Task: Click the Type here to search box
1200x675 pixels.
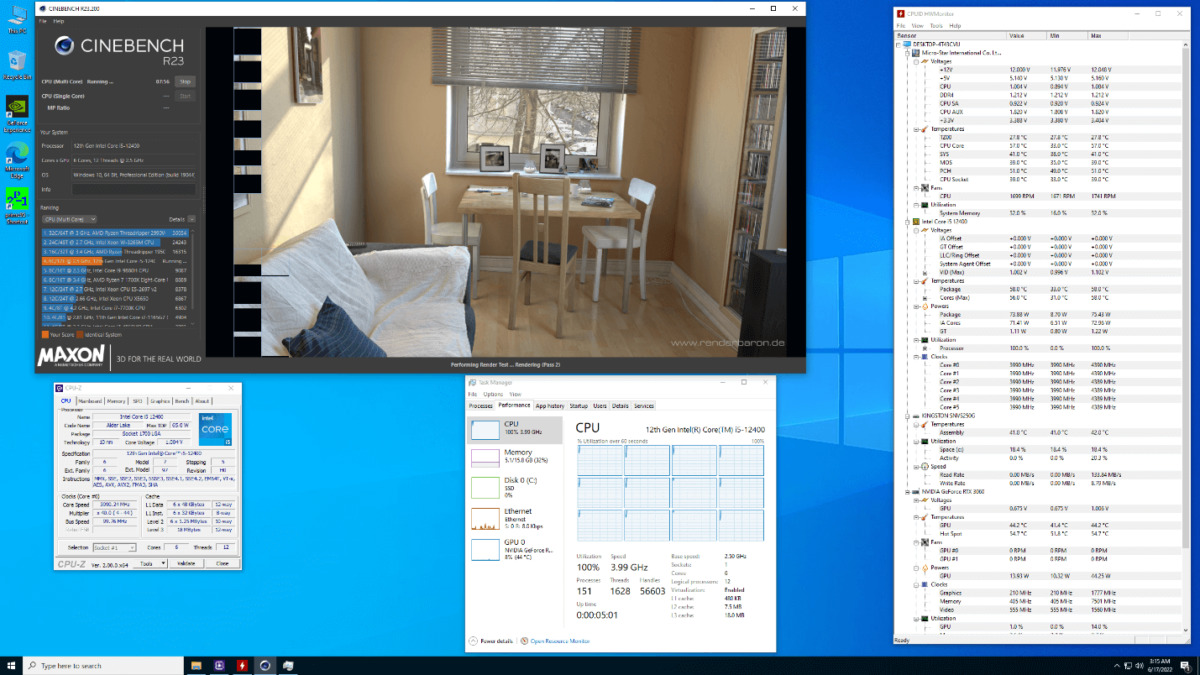Action: pos(100,665)
